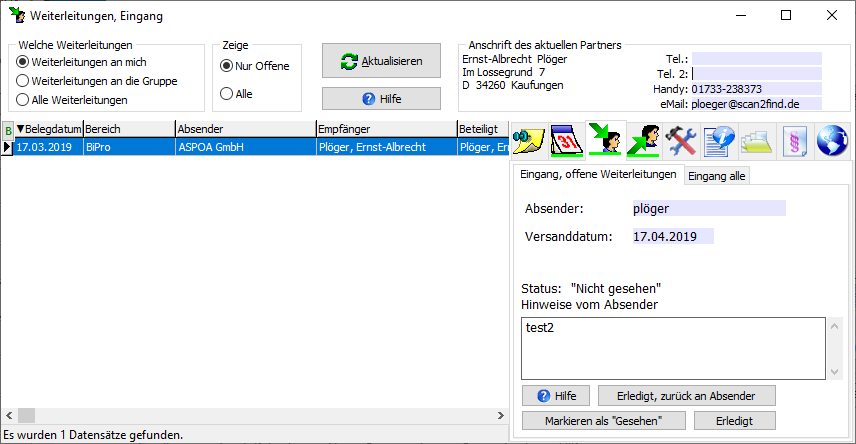
Task: Click 'Markieren als "Gesehen"' button
Action: (x=604, y=421)
